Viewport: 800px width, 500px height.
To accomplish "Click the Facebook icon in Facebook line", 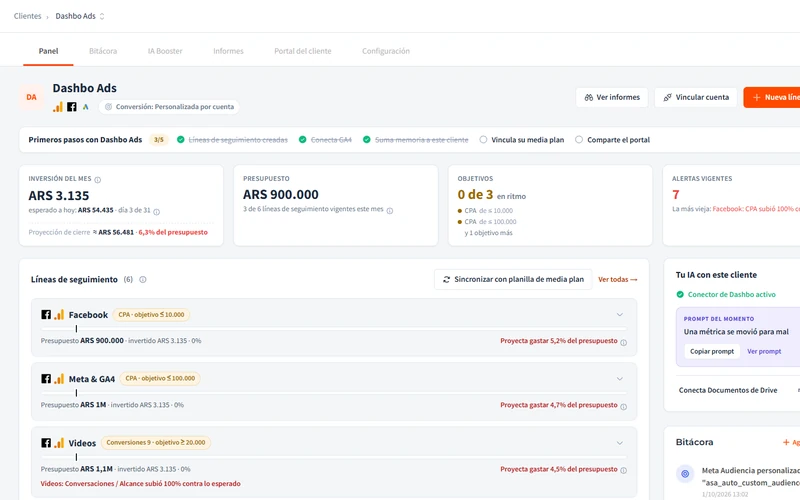I will pos(46,315).
